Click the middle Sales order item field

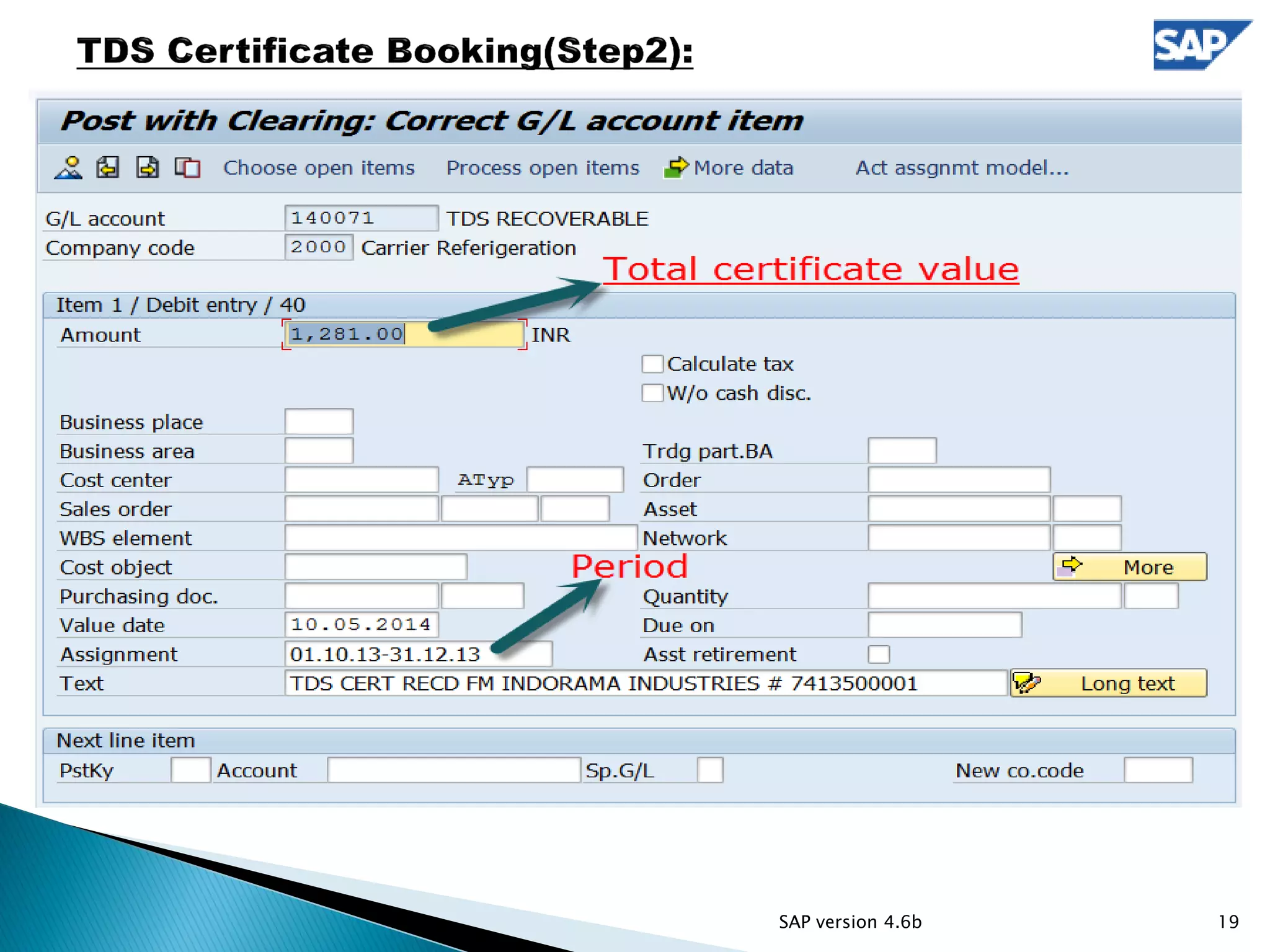pyautogui.click(x=489, y=509)
